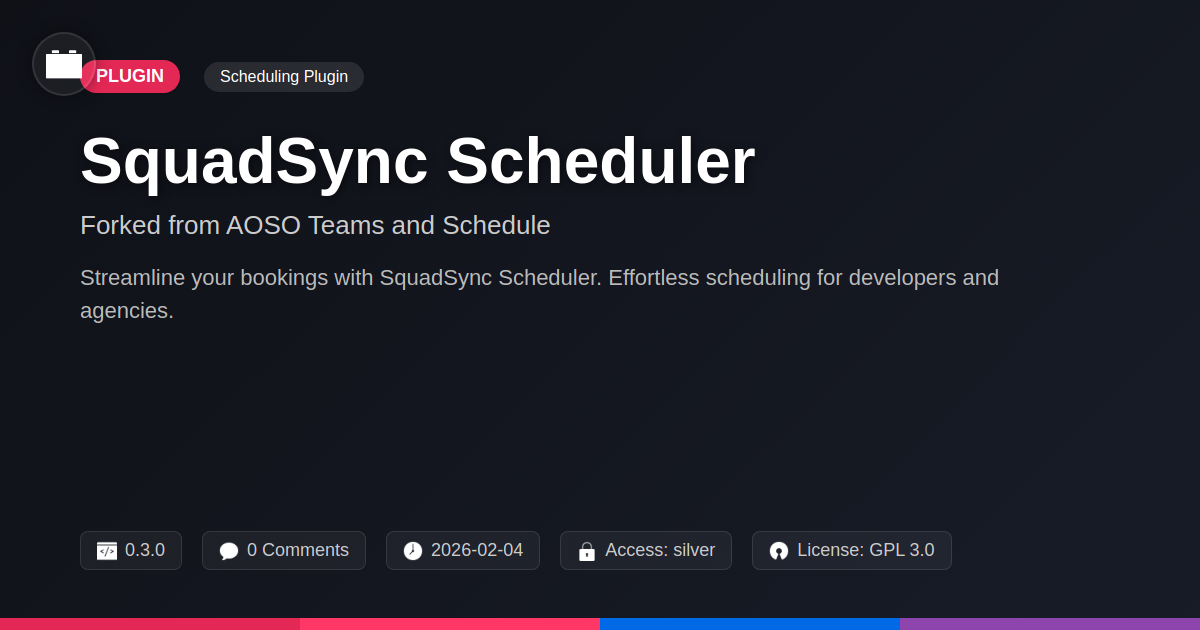Click the purple bottom color bar segment
This screenshot has width=1200, height=630.
[x=1050, y=624]
